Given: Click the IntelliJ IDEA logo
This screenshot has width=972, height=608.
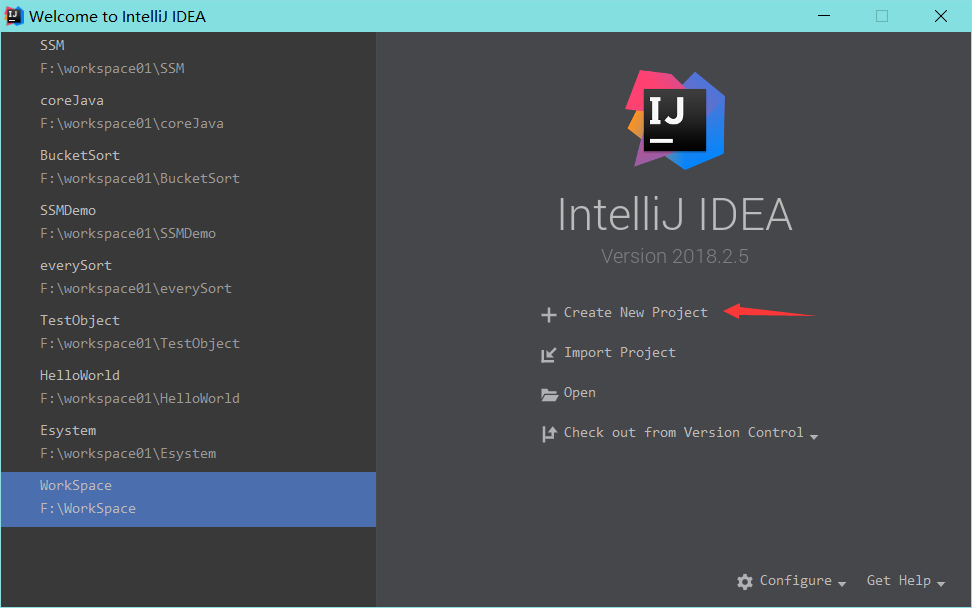Looking at the screenshot, I should click(x=675, y=120).
